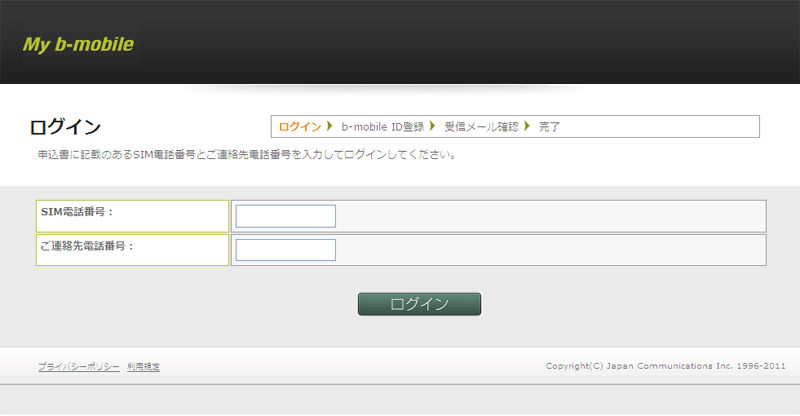
Task: Click the green ログイン button
Action: coord(419,304)
